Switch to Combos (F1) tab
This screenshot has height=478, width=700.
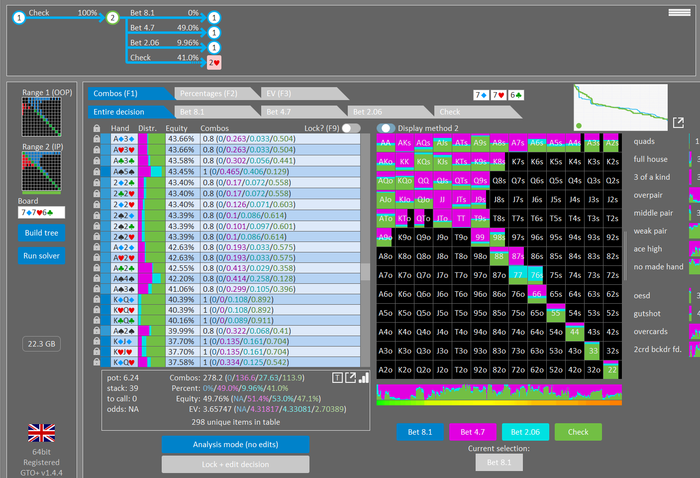[129, 94]
